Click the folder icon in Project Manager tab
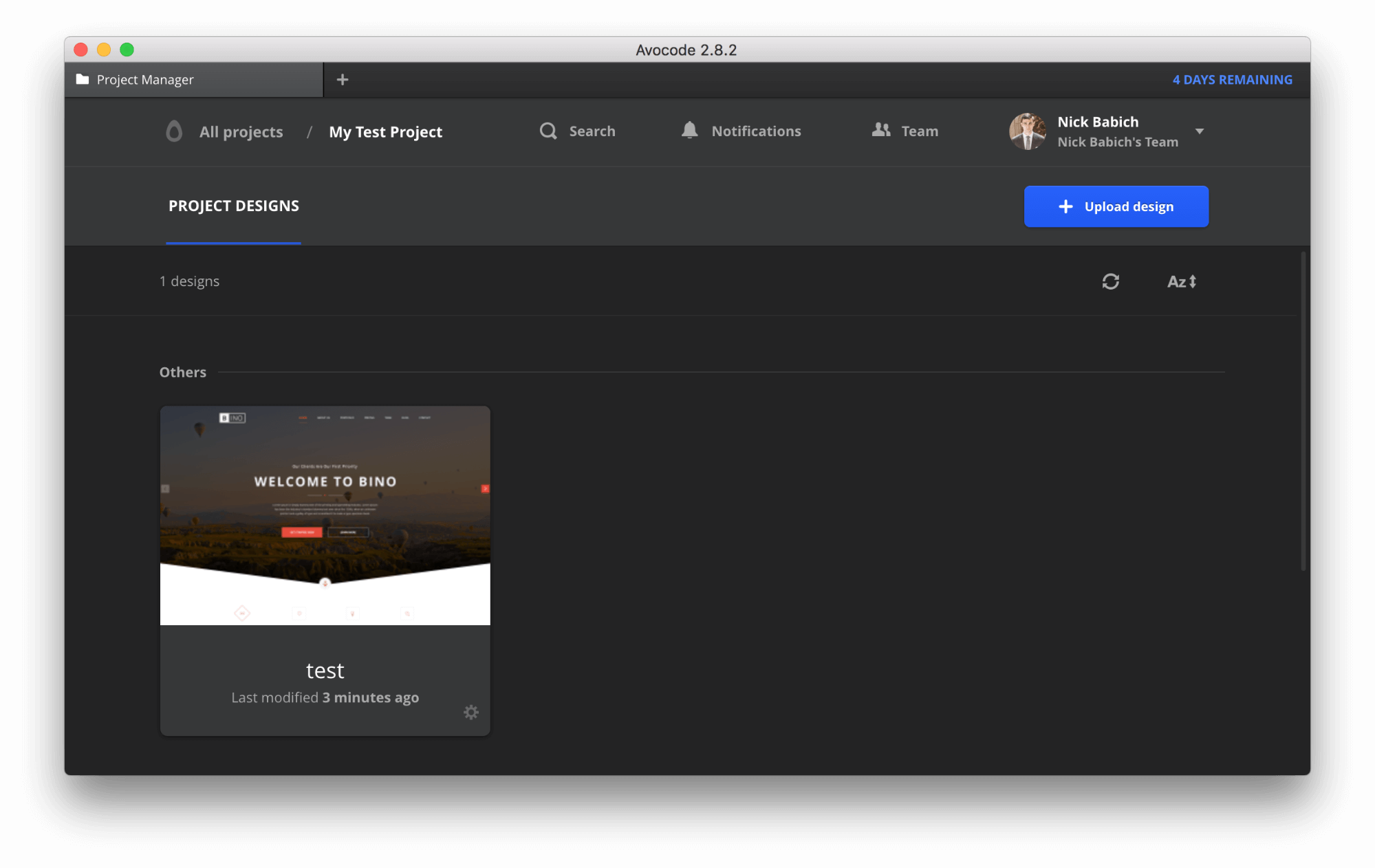 pos(83,80)
